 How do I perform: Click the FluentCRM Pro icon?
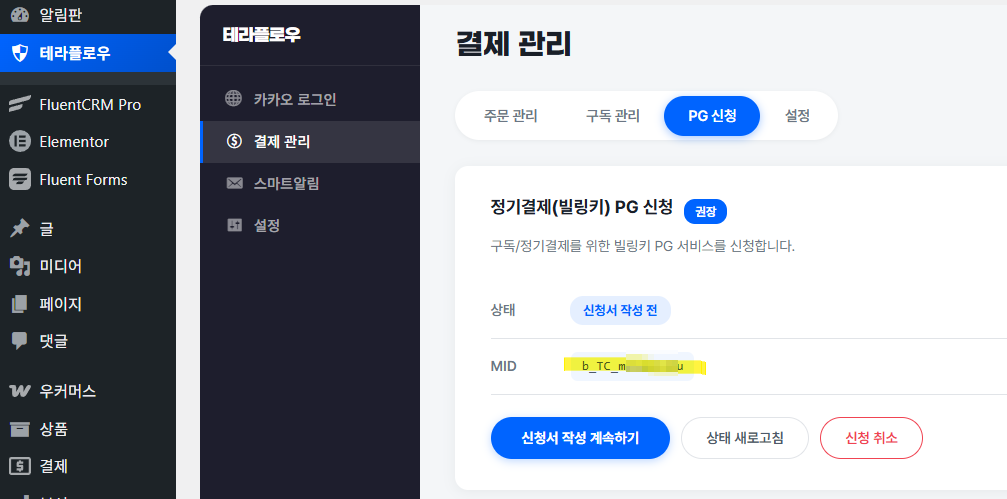19,104
